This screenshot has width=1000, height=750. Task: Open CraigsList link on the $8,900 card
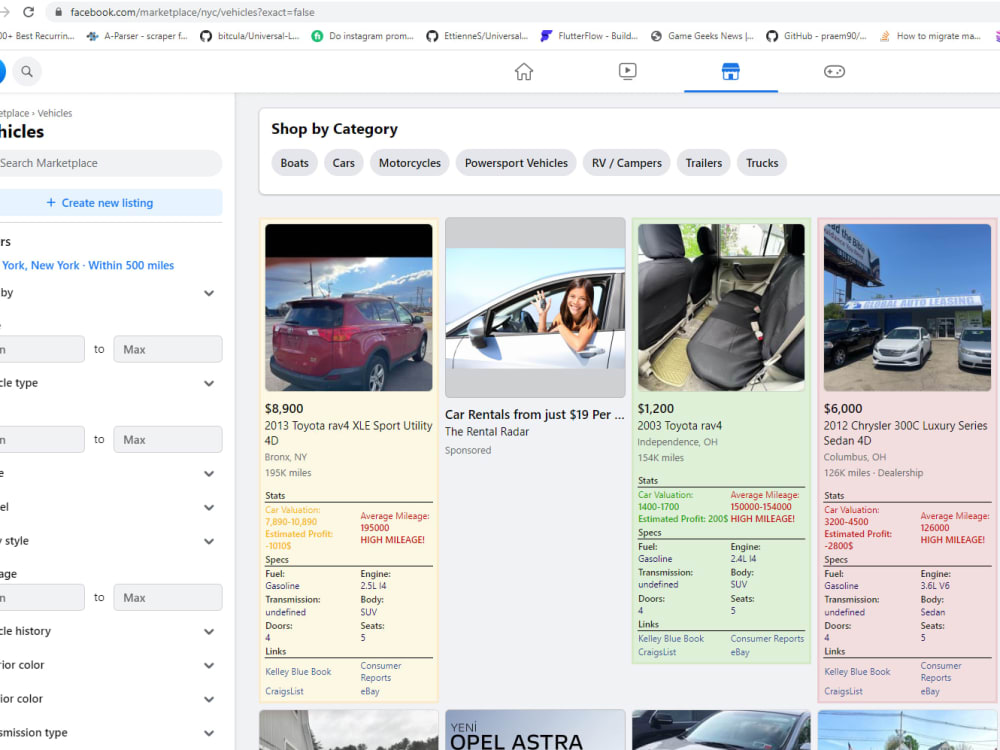(284, 691)
